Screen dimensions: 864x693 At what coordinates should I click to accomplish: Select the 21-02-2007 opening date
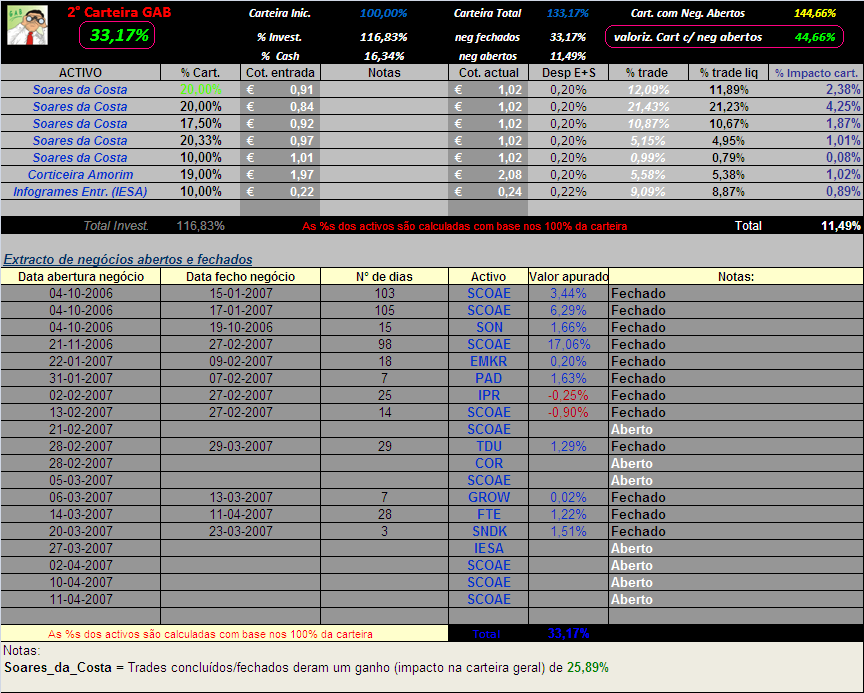pos(80,429)
